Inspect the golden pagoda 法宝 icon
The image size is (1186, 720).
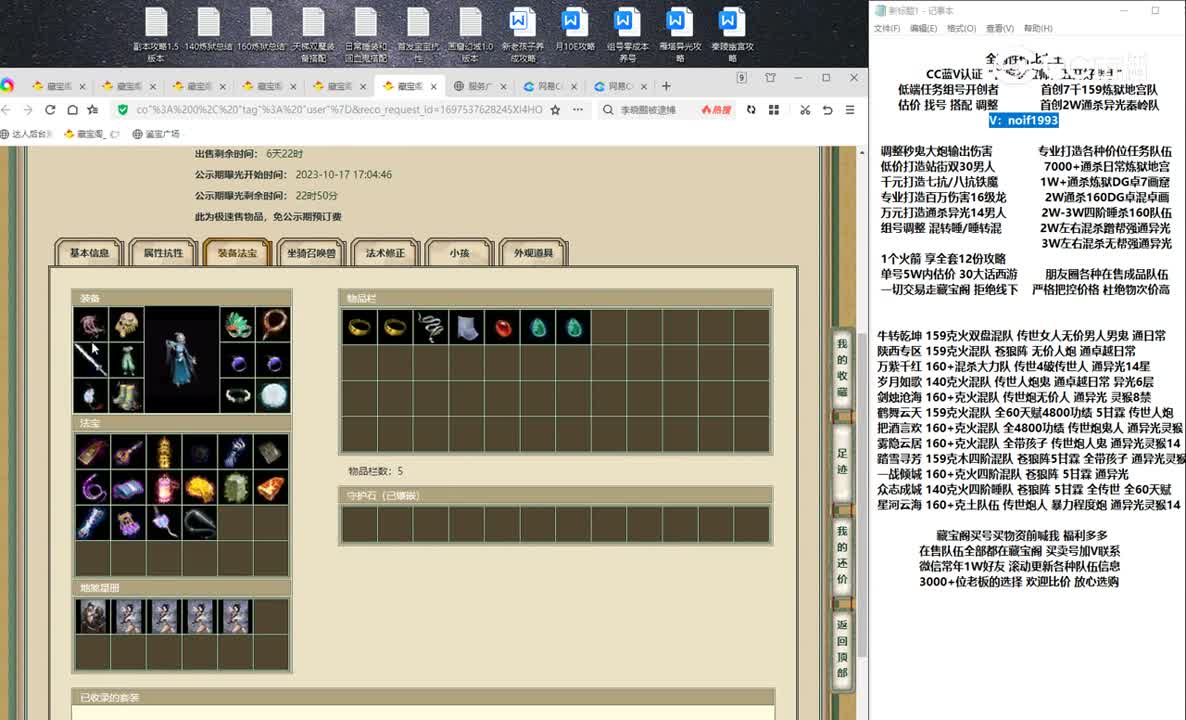coord(164,451)
